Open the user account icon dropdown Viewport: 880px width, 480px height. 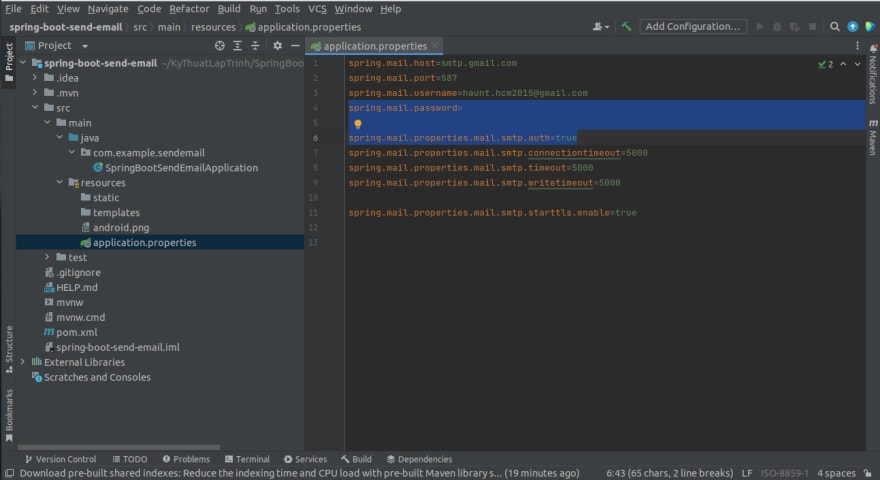pyautogui.click(x=601, y=26)
